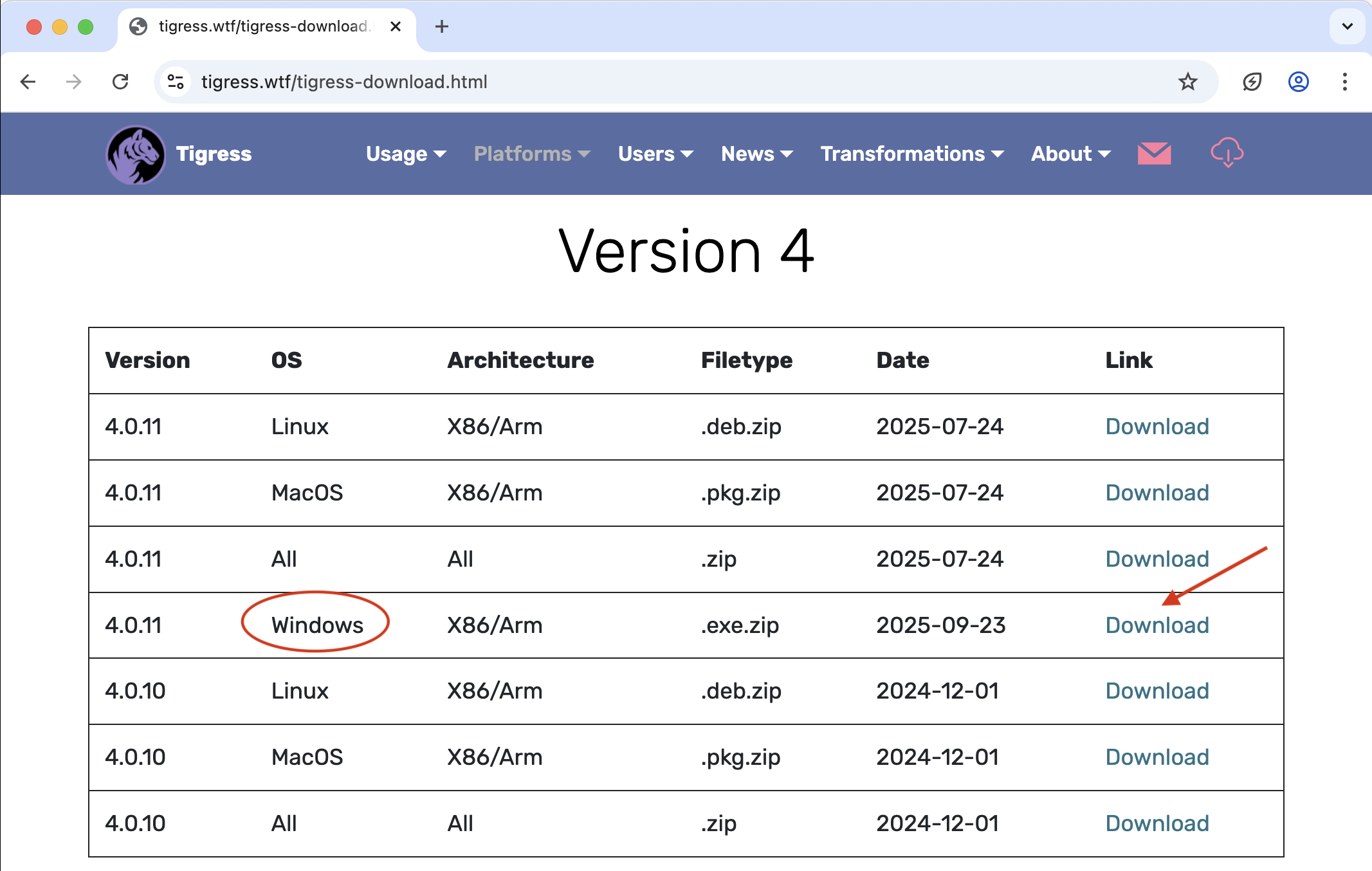
Task: Open the Chrome profile icon
Action: [1298, 82]
